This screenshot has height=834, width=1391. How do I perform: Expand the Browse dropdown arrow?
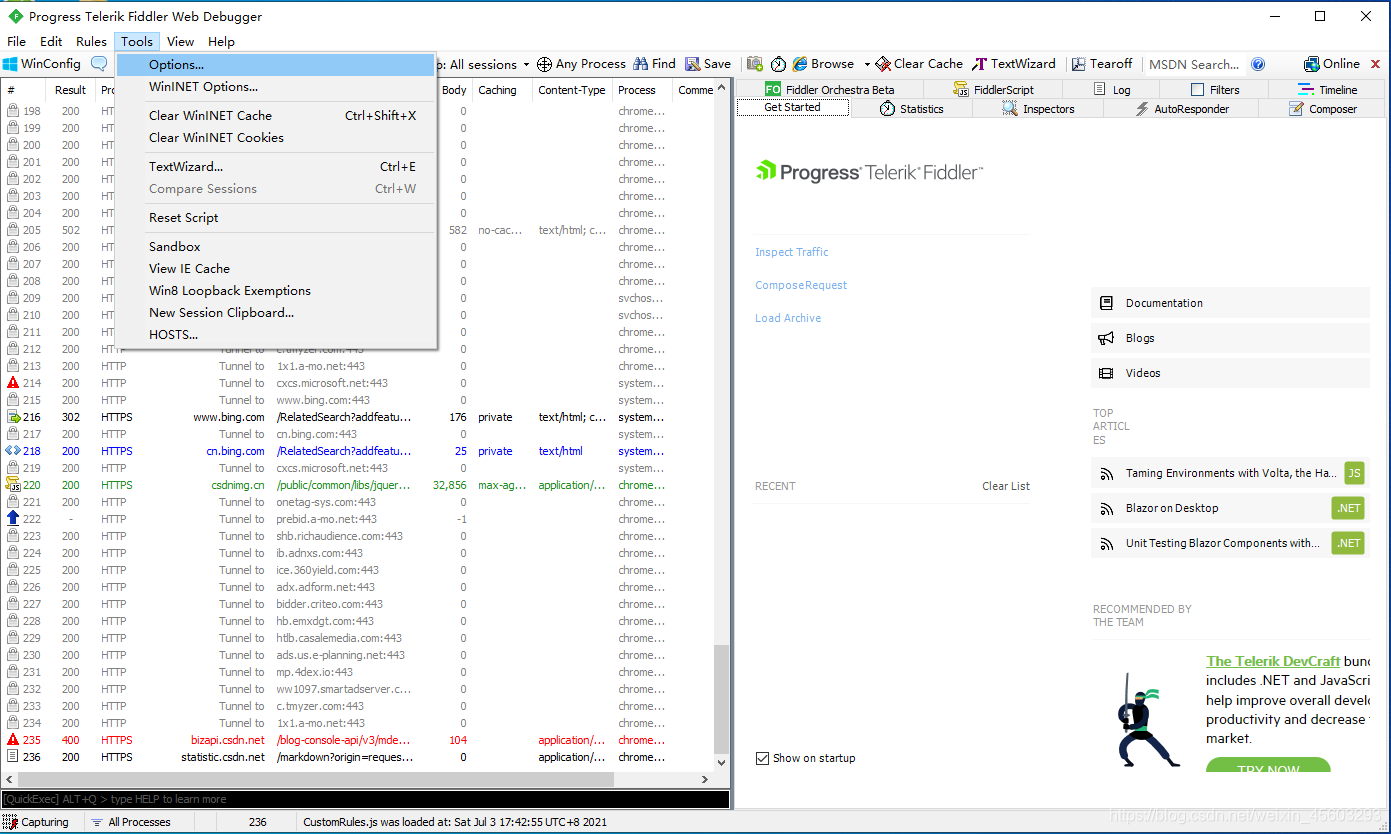[x=867, y=64]
